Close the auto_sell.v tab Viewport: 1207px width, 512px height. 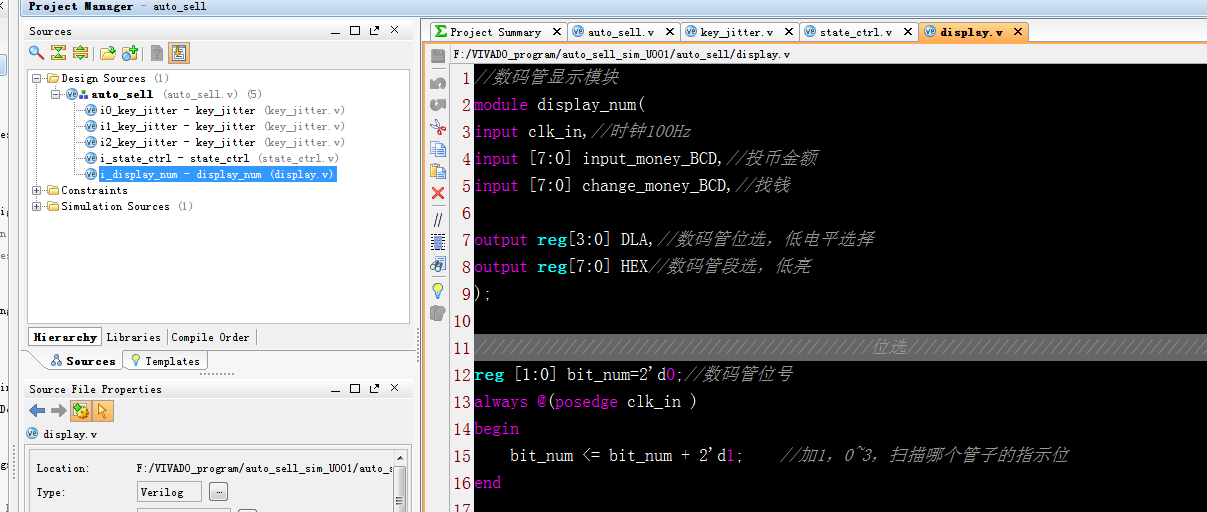pos(669,32)
